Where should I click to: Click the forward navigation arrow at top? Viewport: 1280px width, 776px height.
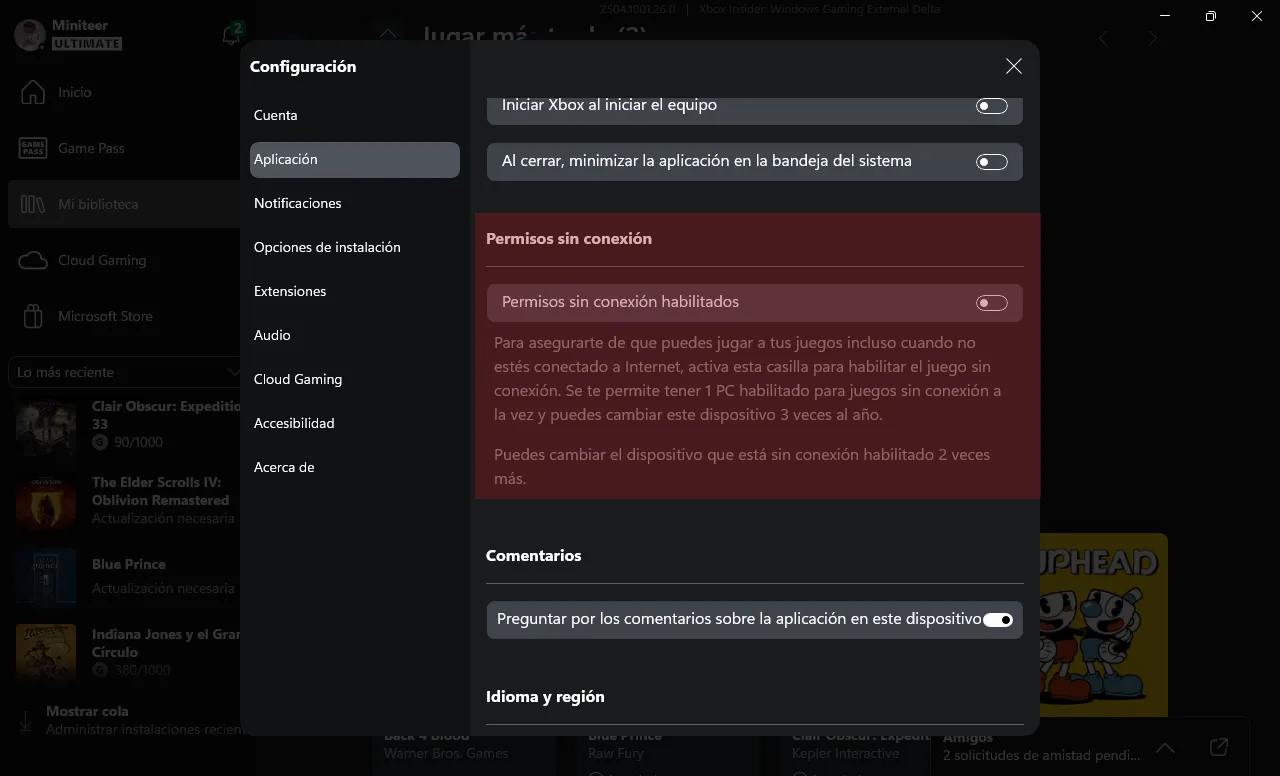pyautogui.click(x=1152, y=38)
